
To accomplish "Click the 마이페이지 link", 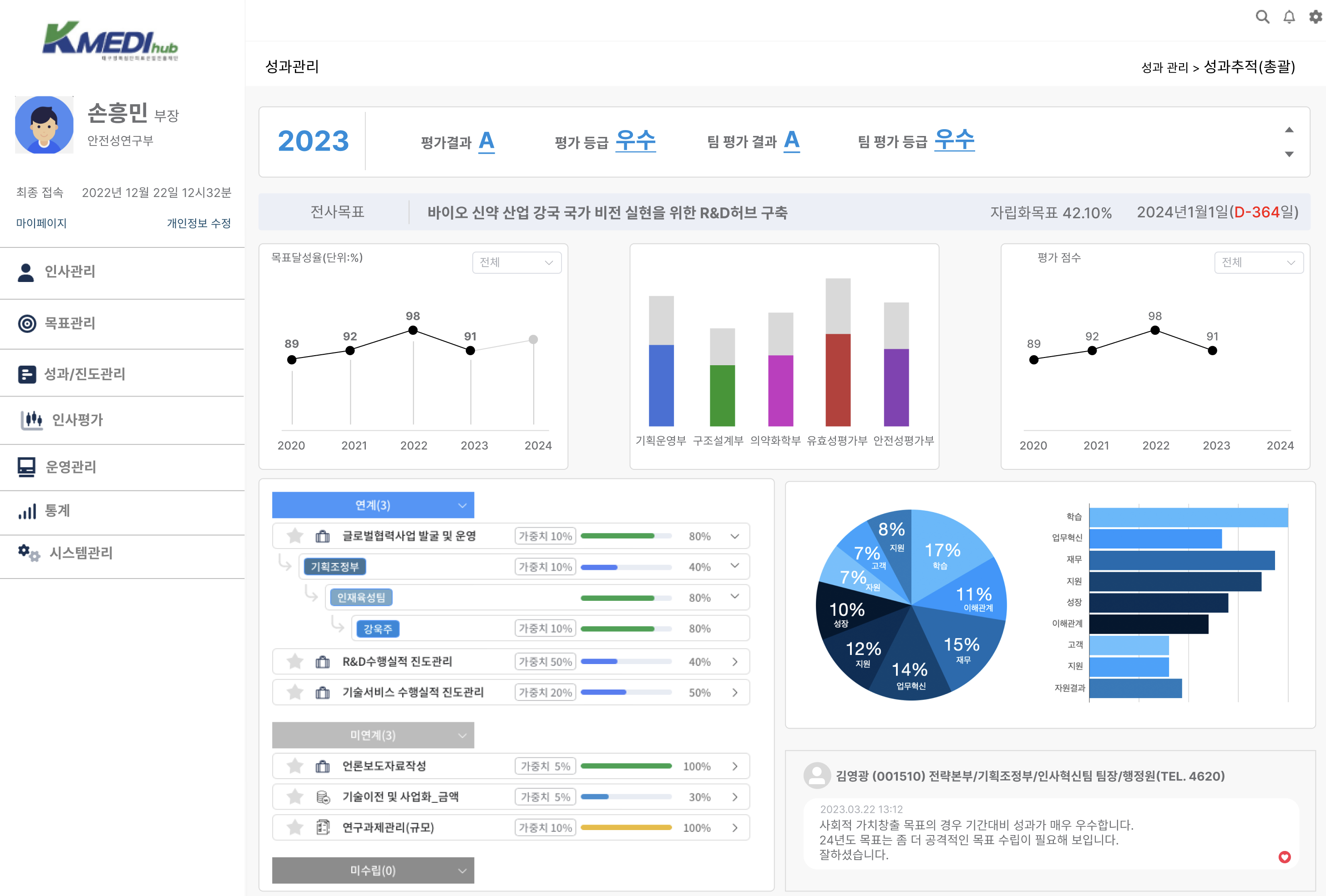I will point(41,223).
